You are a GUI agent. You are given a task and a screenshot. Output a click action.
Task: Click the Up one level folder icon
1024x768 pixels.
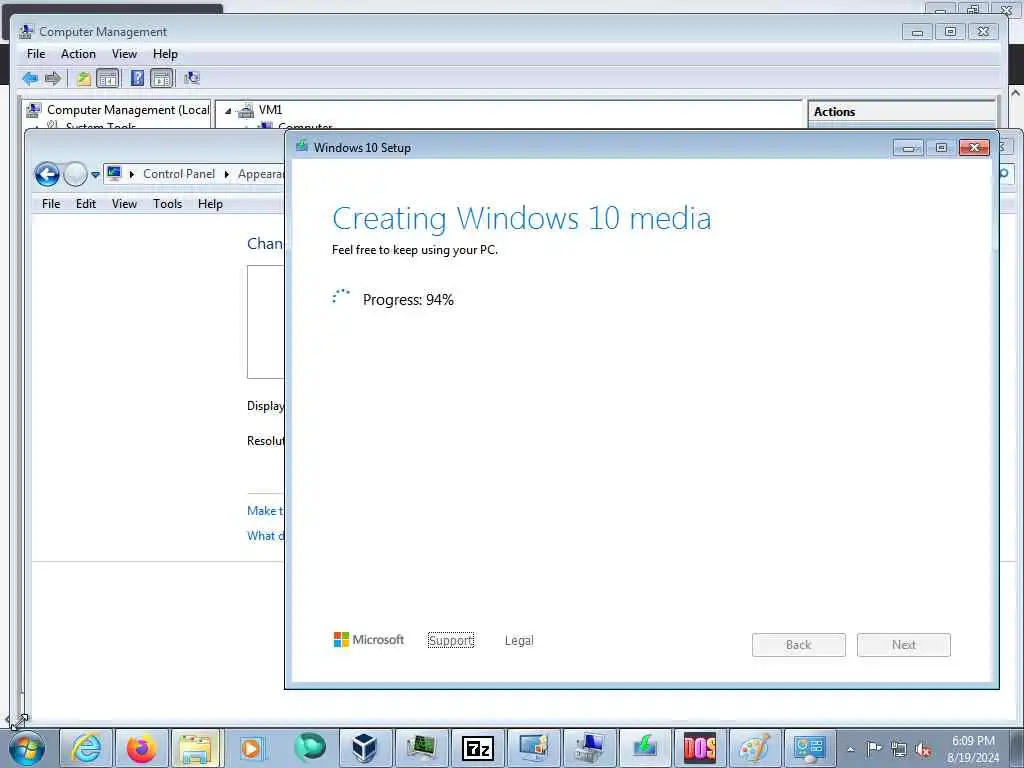click(84, 78)
